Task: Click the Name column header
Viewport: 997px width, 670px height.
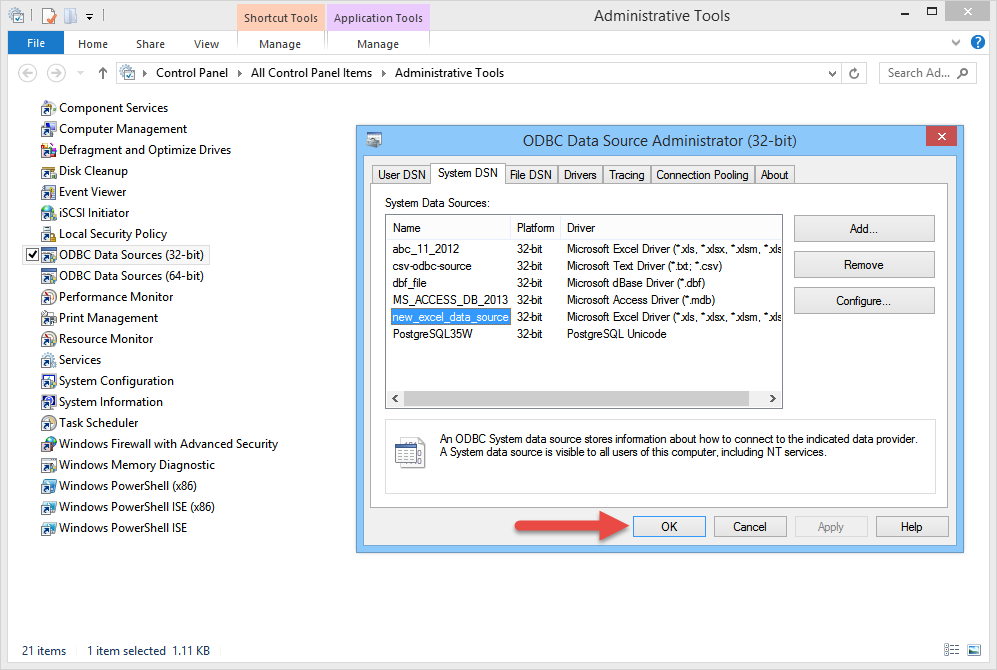Action: 448,228
